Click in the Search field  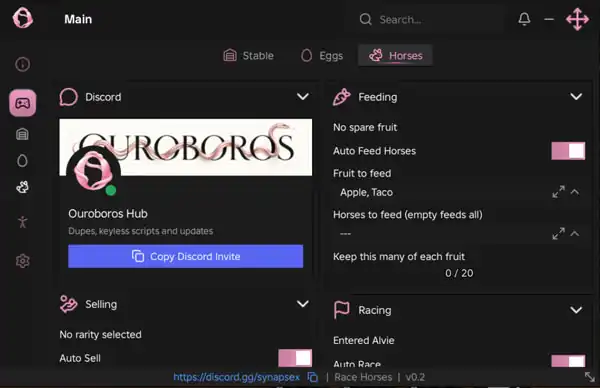(425, 19)
